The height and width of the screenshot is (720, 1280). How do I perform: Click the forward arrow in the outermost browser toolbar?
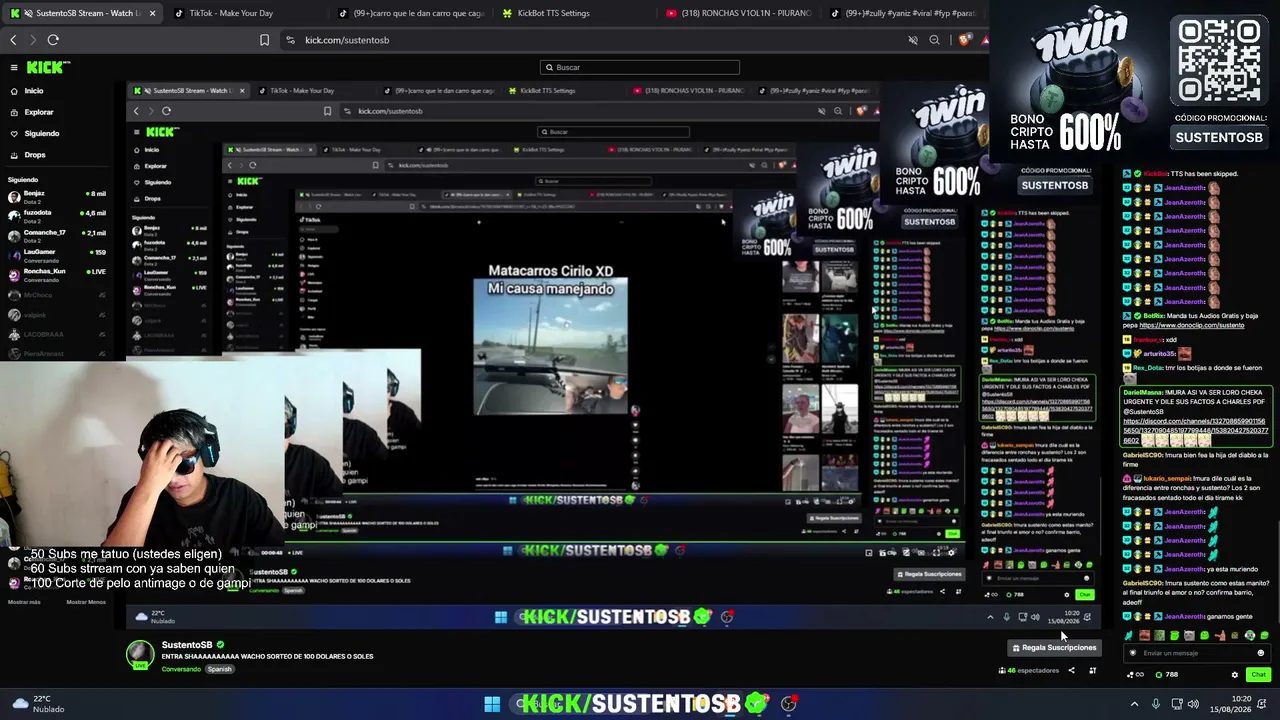point(32,40)
